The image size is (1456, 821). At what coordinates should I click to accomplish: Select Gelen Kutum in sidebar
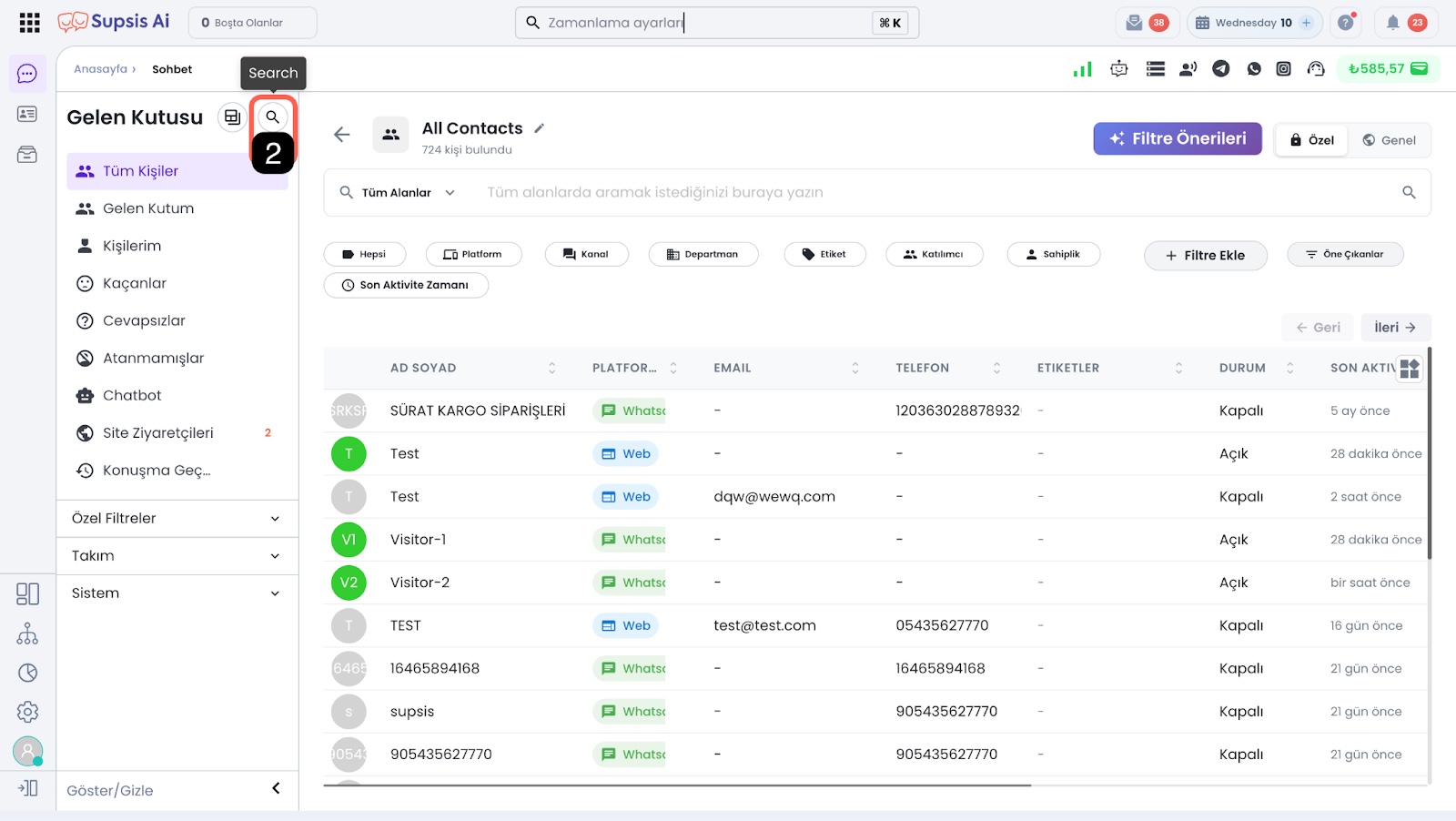pos(148,208)
